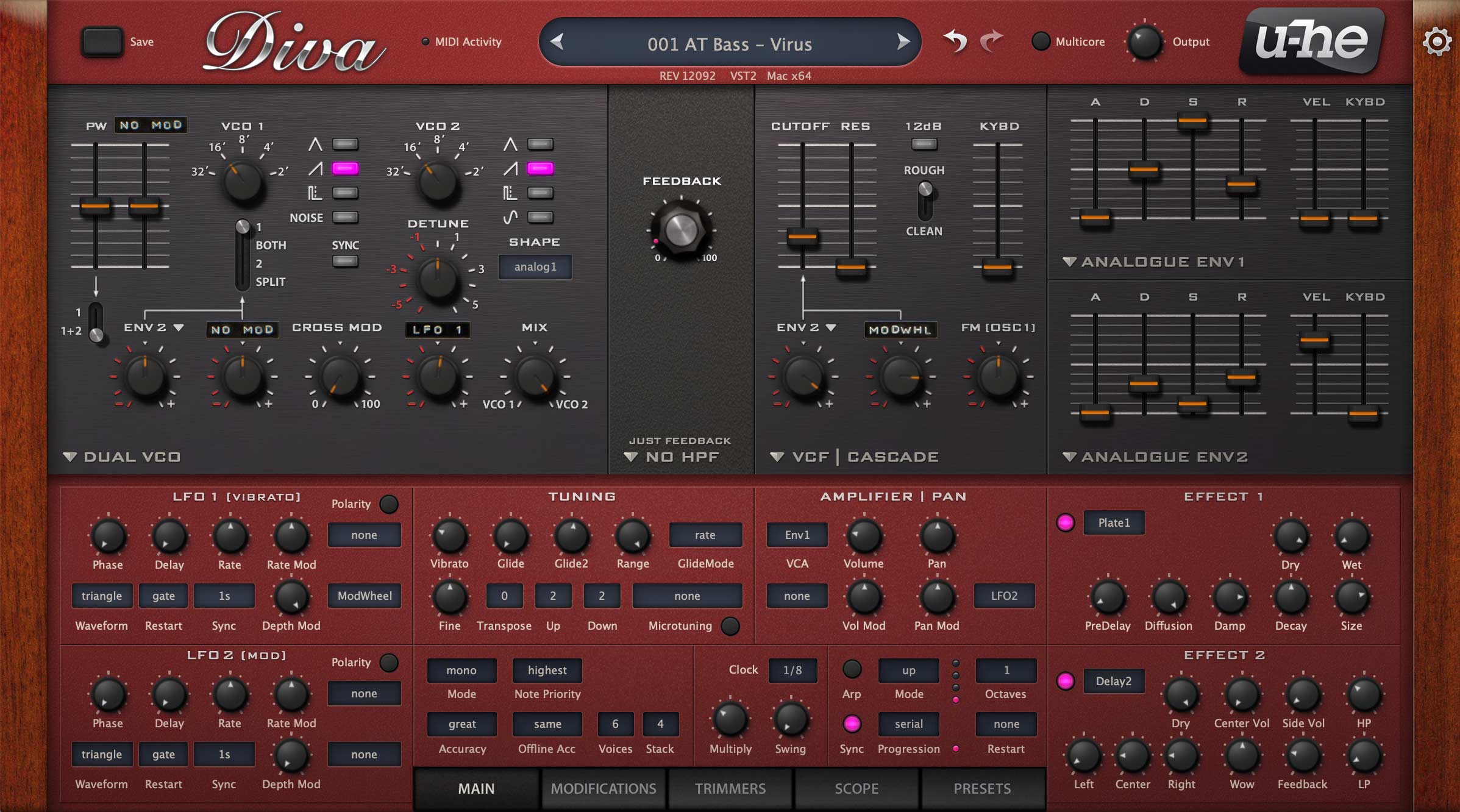Go to next preset with right arrow
Screen dimensions: 1460x812
(903, 42)
